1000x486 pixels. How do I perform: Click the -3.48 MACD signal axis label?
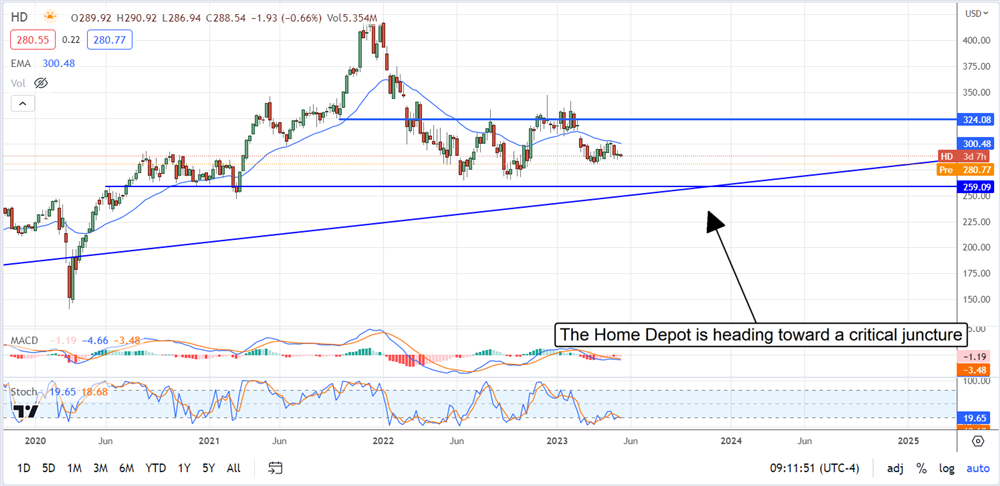[976, 370]
